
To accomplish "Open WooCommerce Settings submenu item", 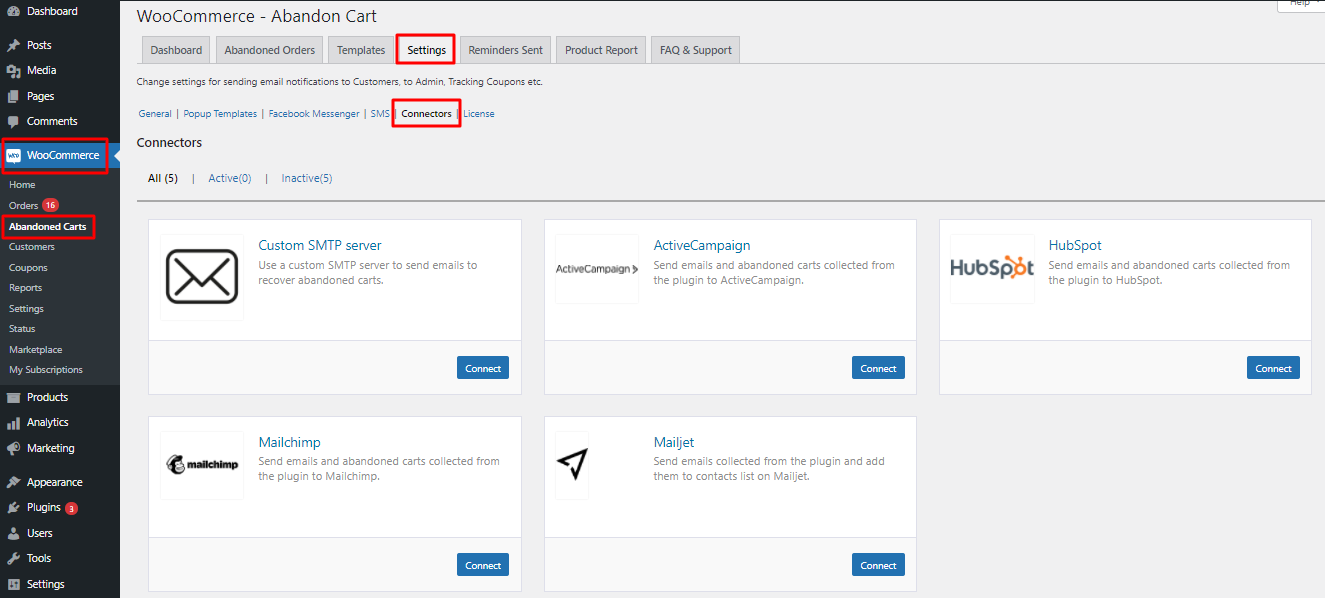I will pyautogui.click(x=26, y=309).
